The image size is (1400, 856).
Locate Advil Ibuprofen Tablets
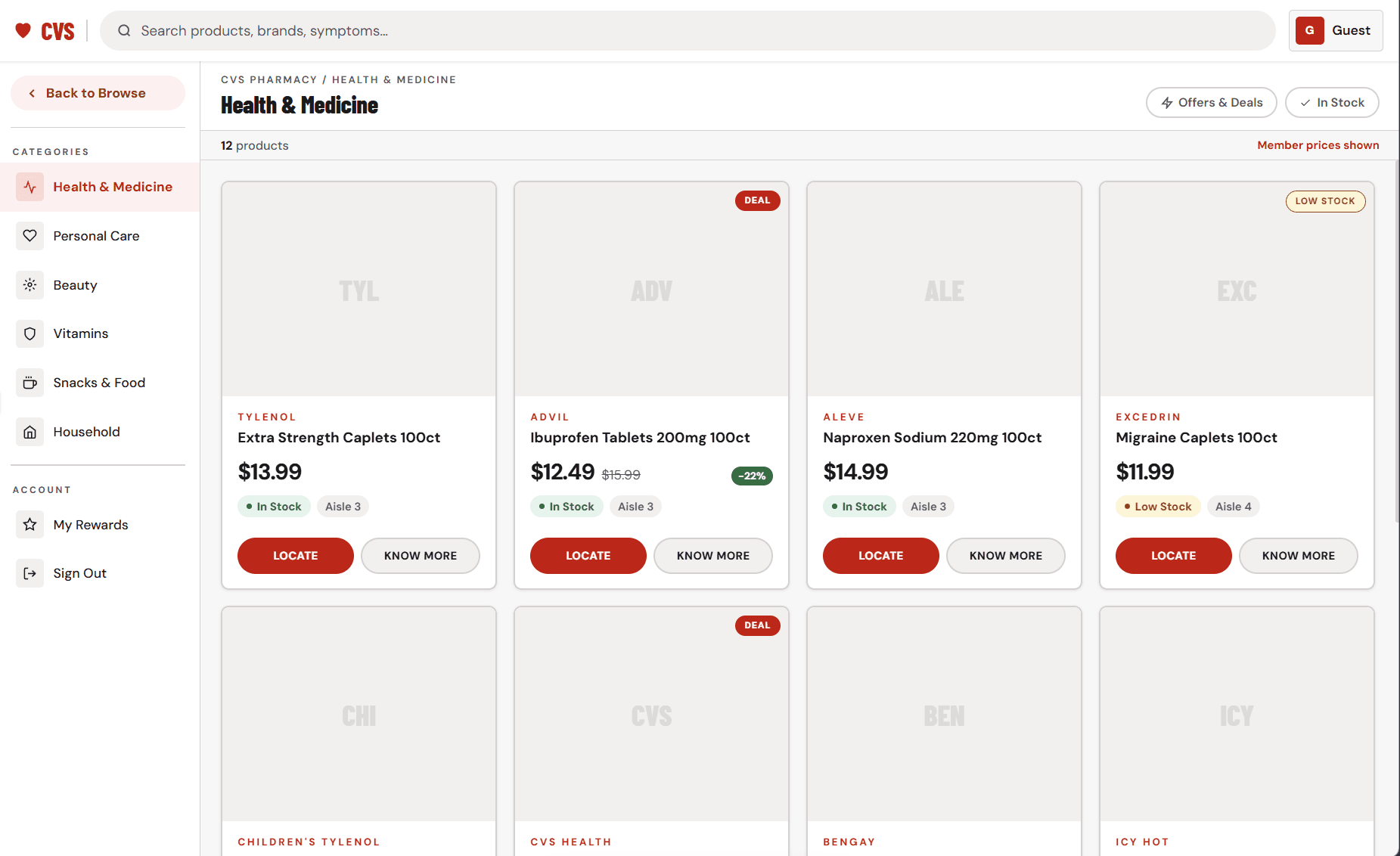click(588, 556)
